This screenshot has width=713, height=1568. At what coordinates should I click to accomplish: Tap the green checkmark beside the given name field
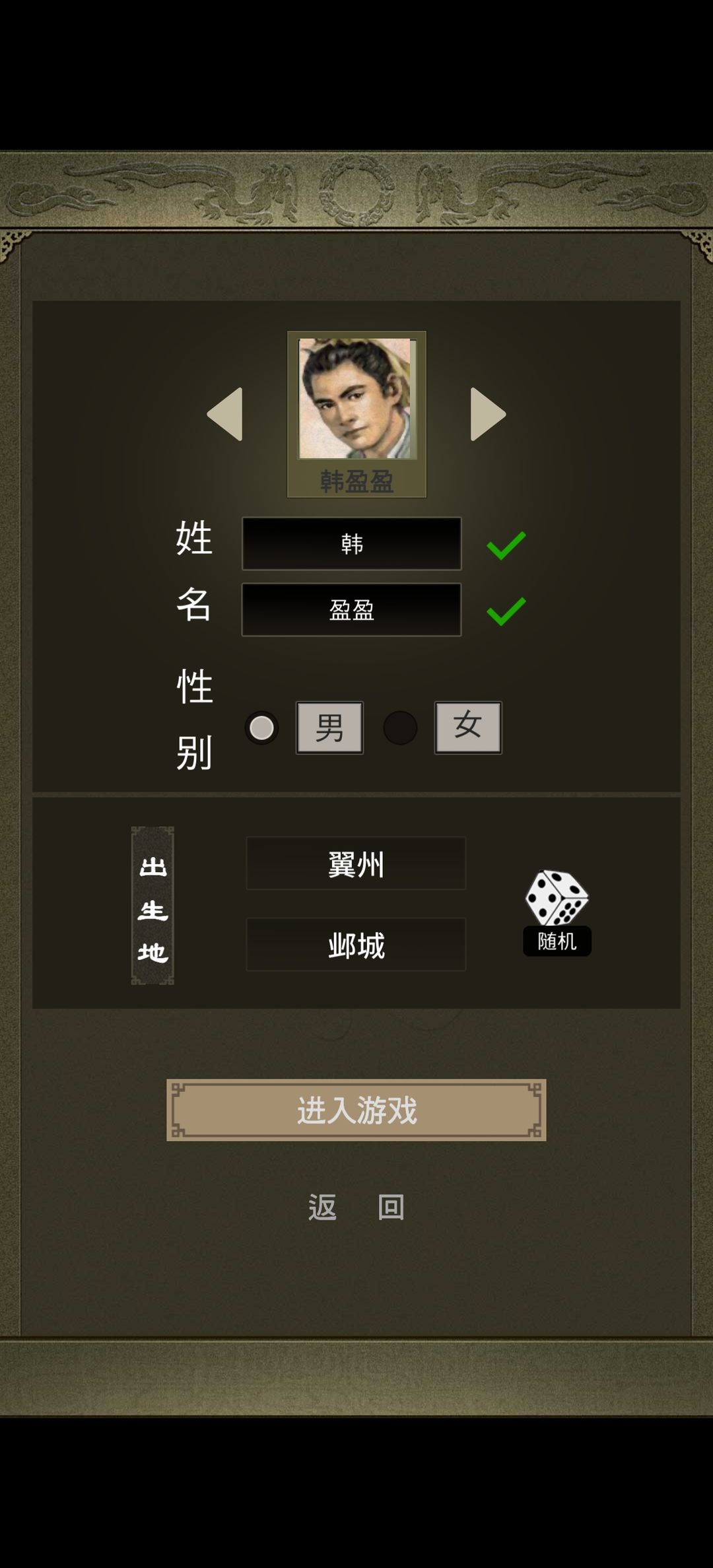coord(506,611)
